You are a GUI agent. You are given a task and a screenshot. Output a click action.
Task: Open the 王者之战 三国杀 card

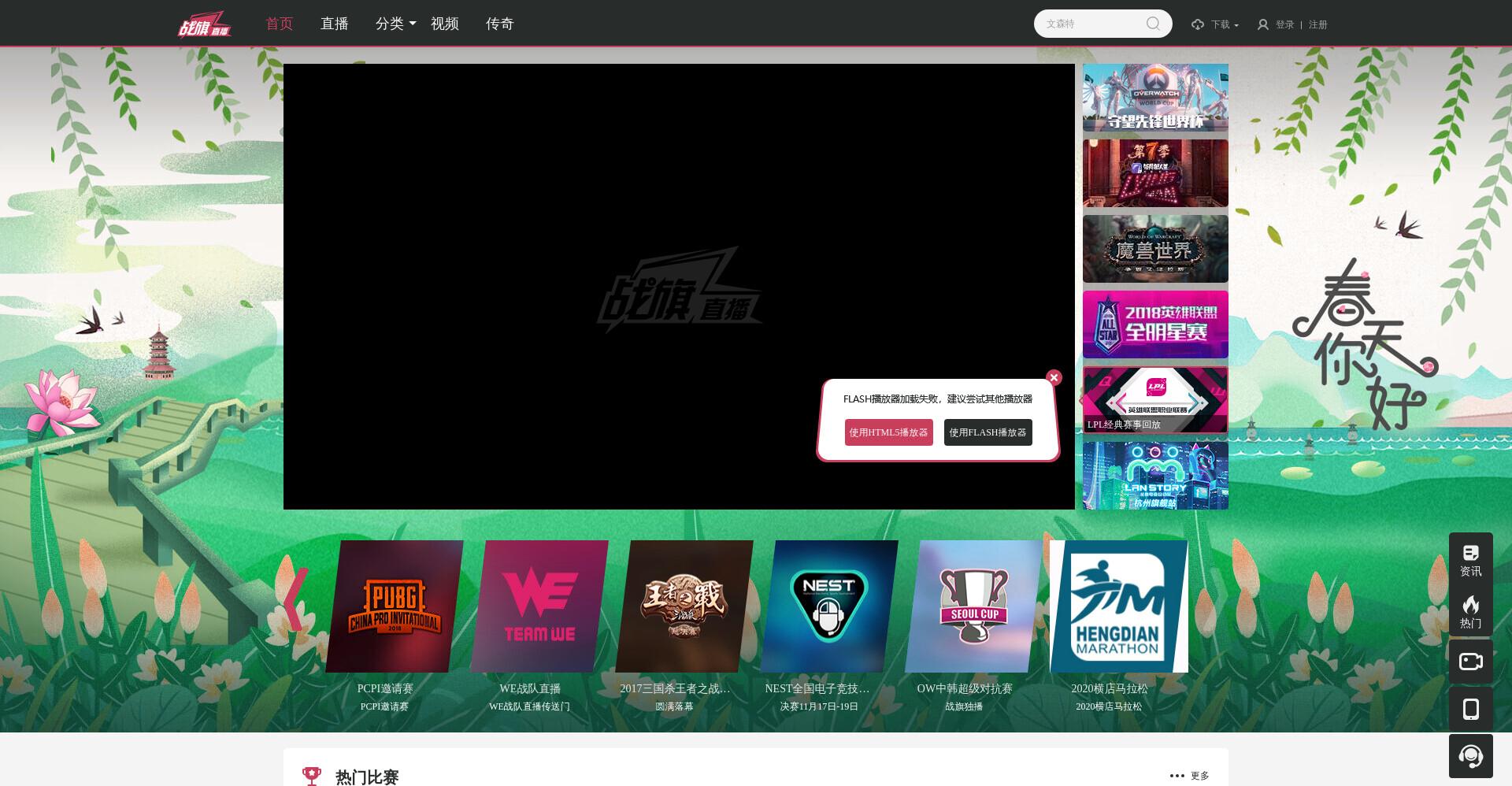(x=684, y=606)
